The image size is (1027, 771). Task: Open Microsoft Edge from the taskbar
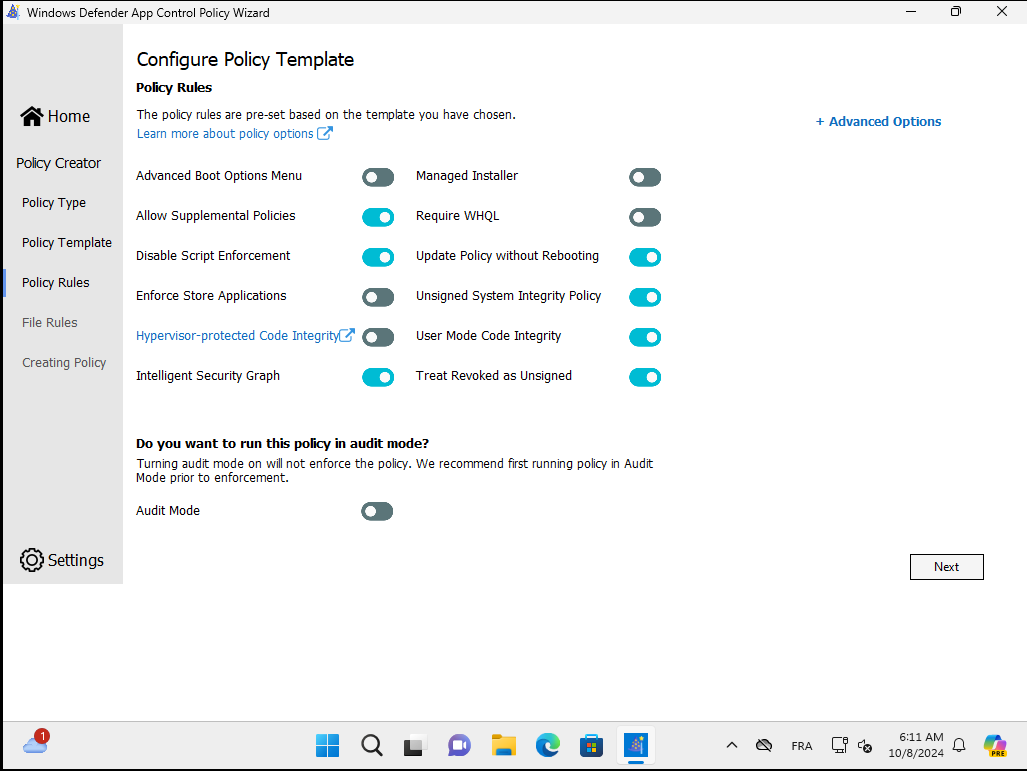click(547, 745)
